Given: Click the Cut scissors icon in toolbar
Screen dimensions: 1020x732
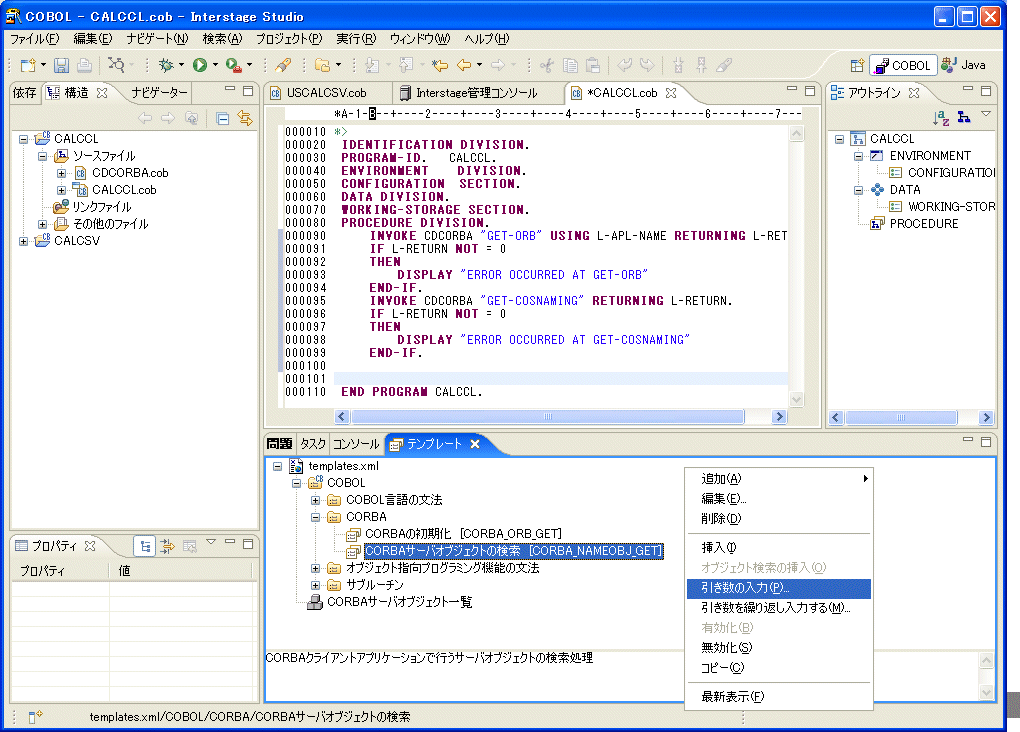Looking at the screenshot, I should [x=547, y=65].
